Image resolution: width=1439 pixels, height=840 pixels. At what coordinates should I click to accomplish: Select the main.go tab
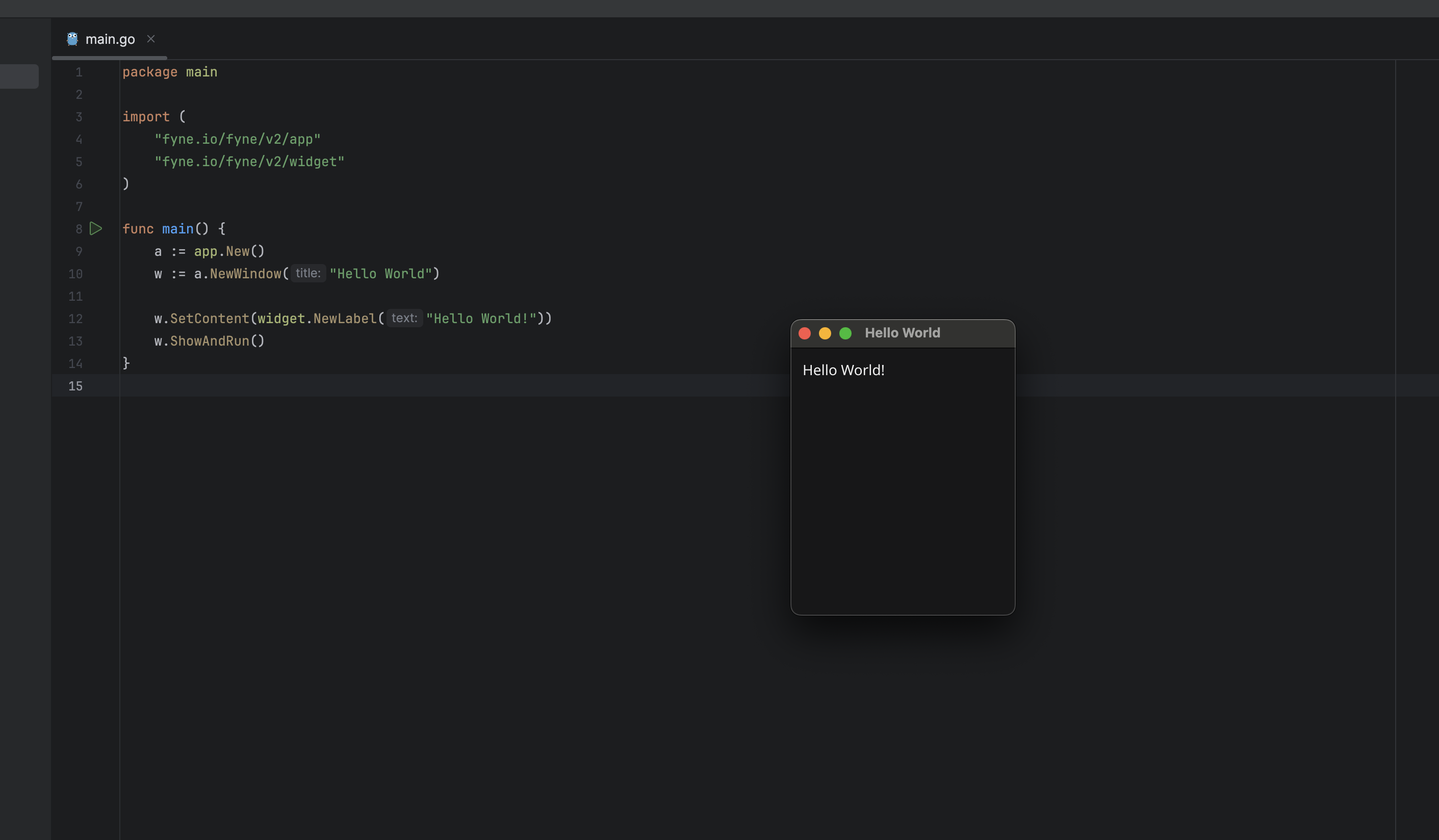(110, 39)
